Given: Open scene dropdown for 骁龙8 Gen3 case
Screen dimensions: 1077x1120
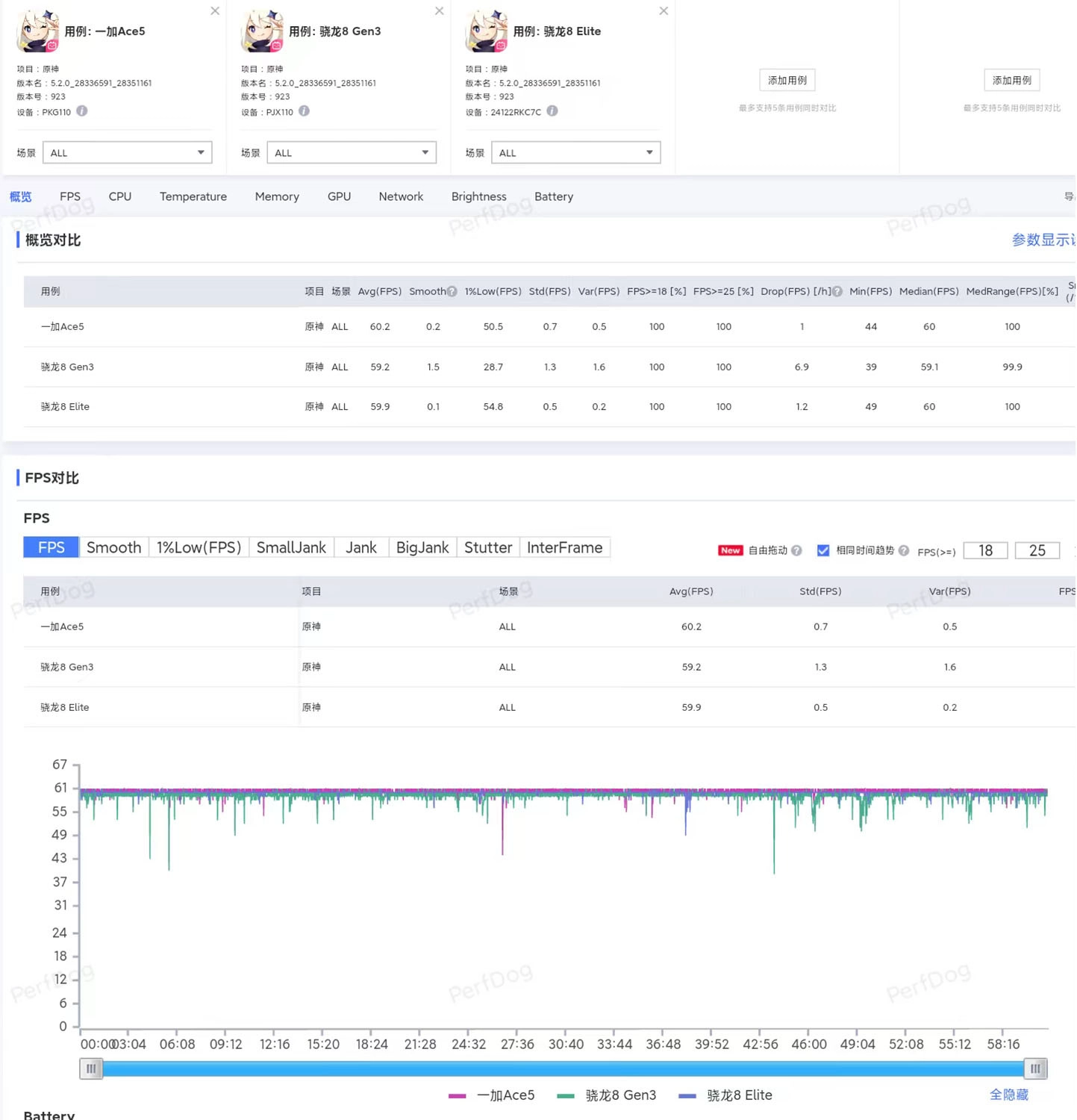Looking at the screenshot, I should [352, 153].
